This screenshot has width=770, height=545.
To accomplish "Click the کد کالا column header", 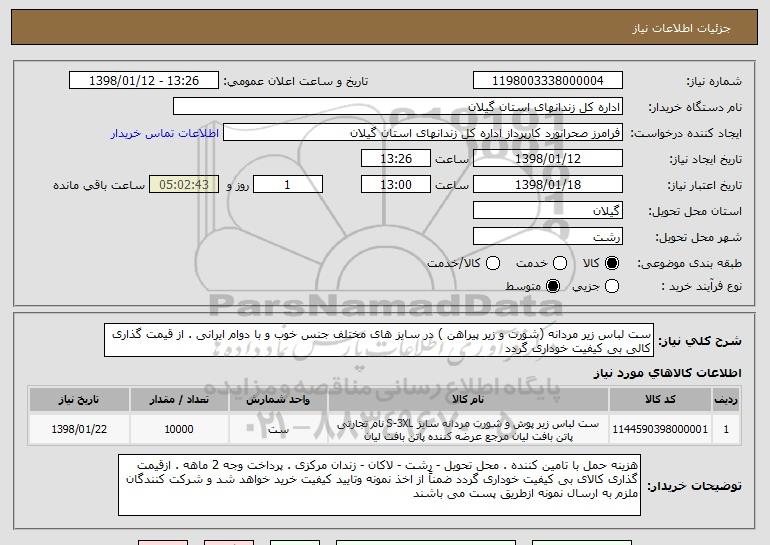I will click(660, 400).
